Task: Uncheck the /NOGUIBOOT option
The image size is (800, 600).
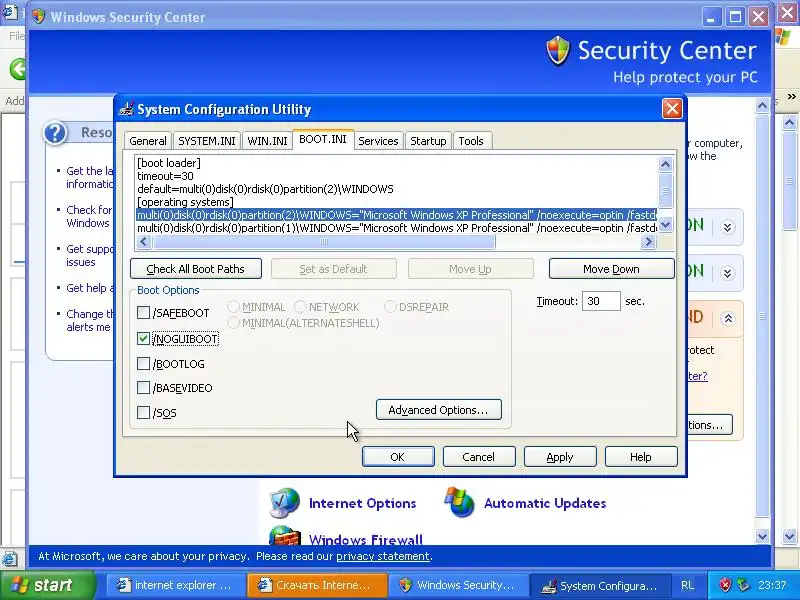Action: click(x=143, y=338)
